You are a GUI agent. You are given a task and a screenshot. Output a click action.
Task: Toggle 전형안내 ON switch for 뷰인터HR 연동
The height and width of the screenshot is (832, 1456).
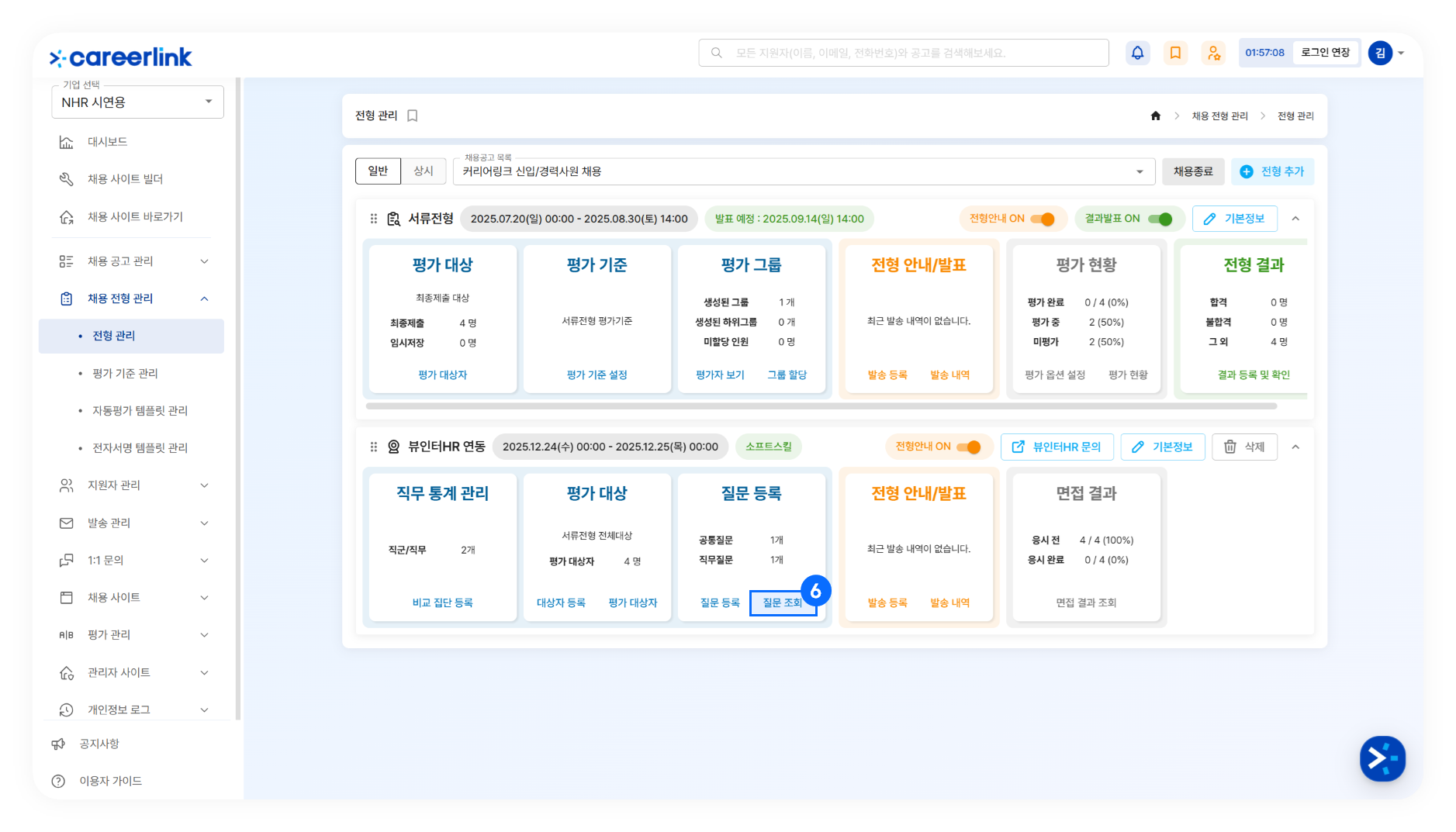[x=969, y=447]
